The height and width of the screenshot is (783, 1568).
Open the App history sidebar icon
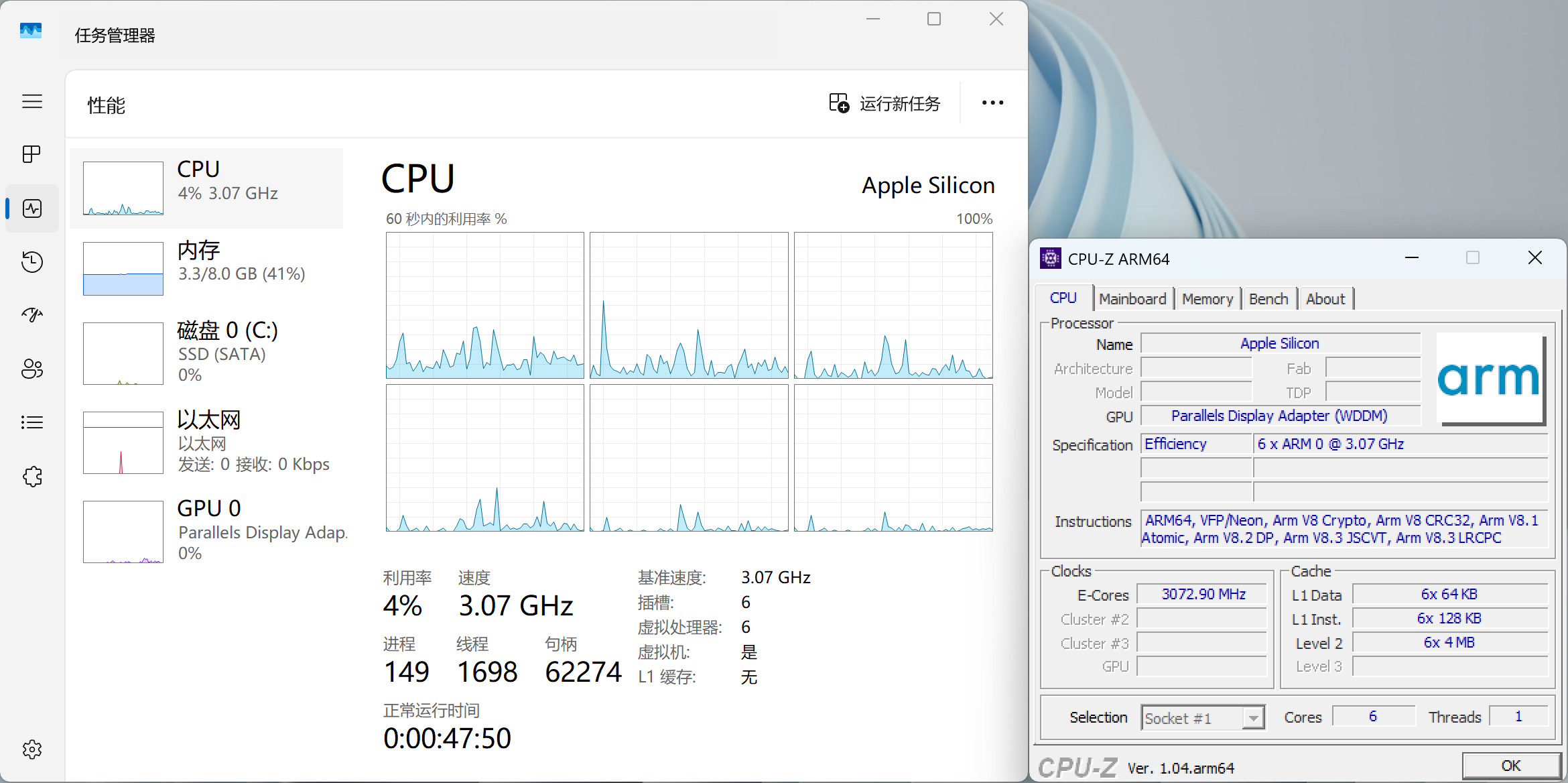tap(32, 261)
